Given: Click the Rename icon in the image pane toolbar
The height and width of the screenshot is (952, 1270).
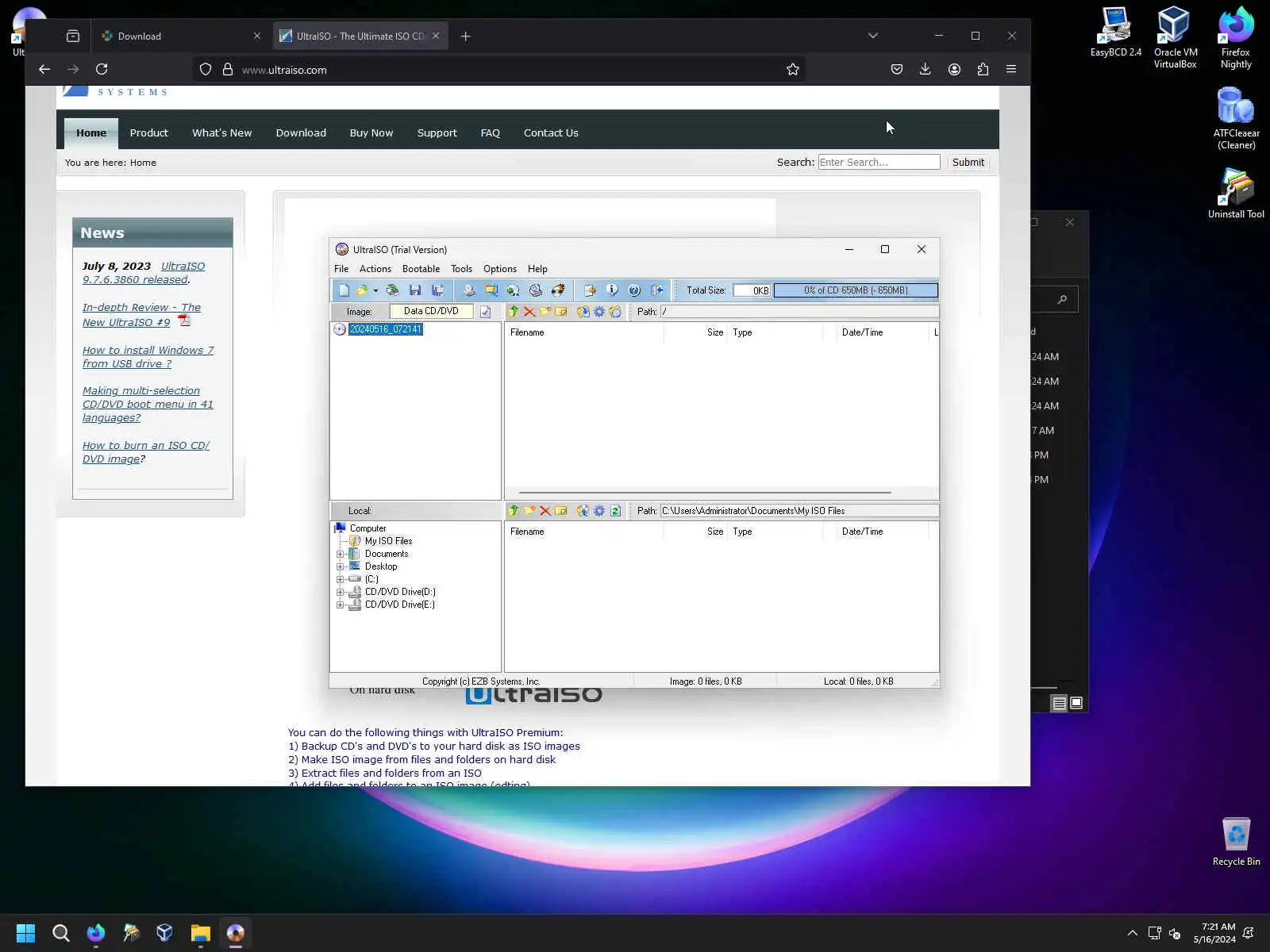Looking at the screenshot, I should tap(561, 312).
